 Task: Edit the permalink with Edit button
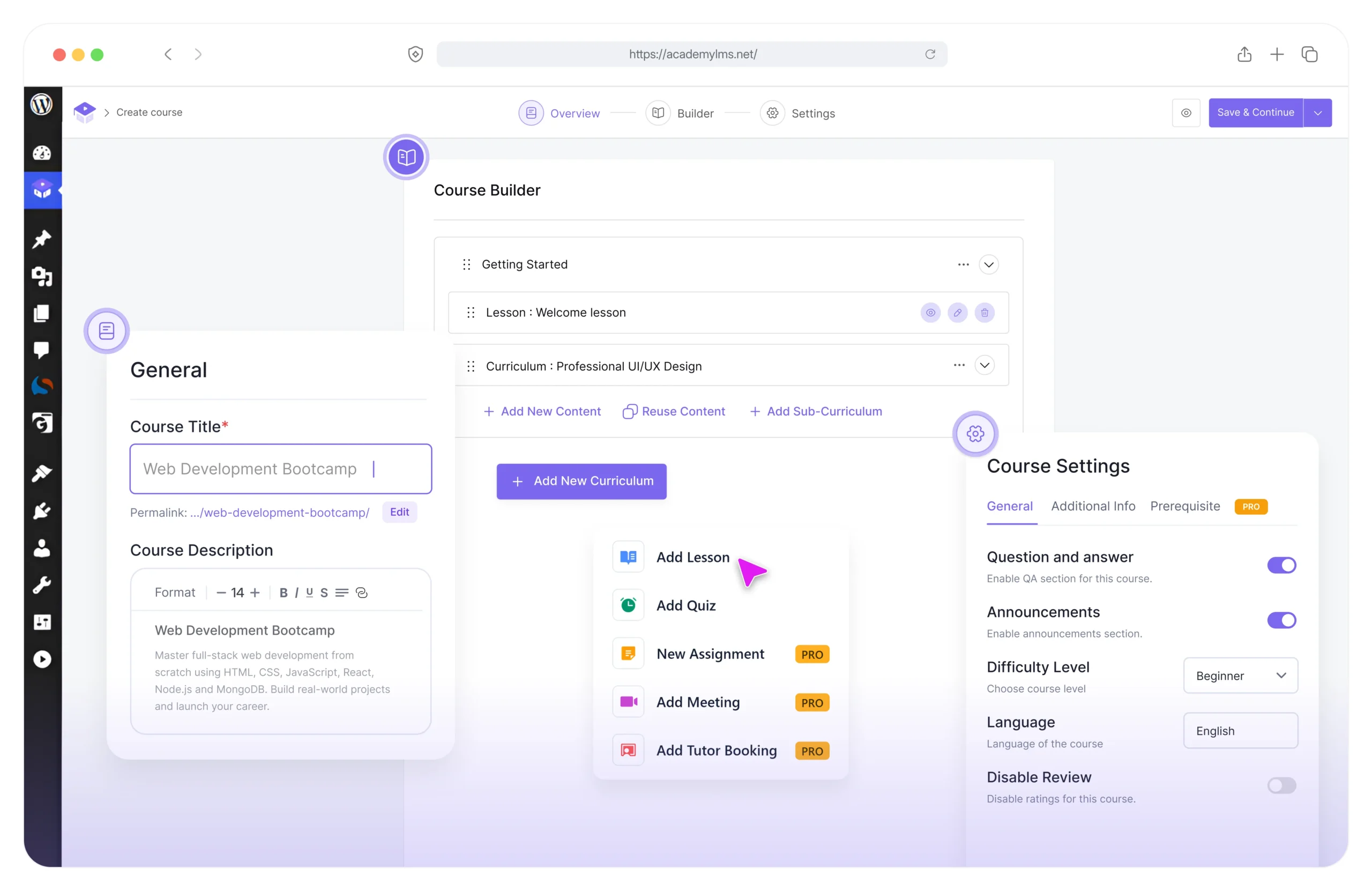[399, 512]
